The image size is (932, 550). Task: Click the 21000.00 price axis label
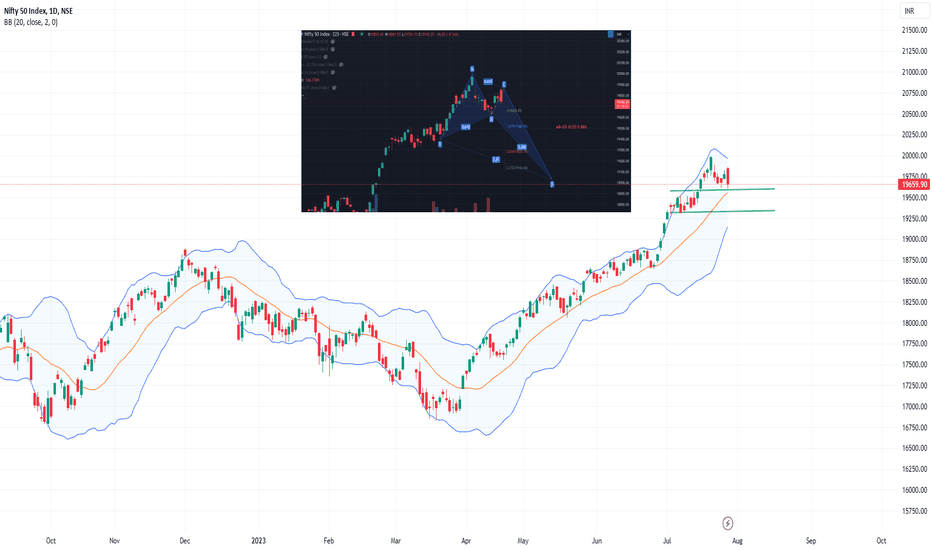[x=915, y=73]
